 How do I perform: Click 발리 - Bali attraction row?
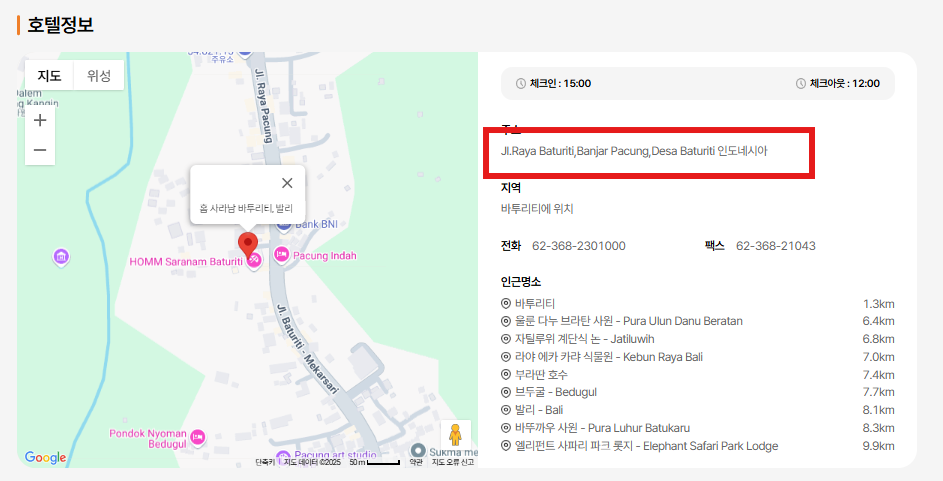pos(698,410)
